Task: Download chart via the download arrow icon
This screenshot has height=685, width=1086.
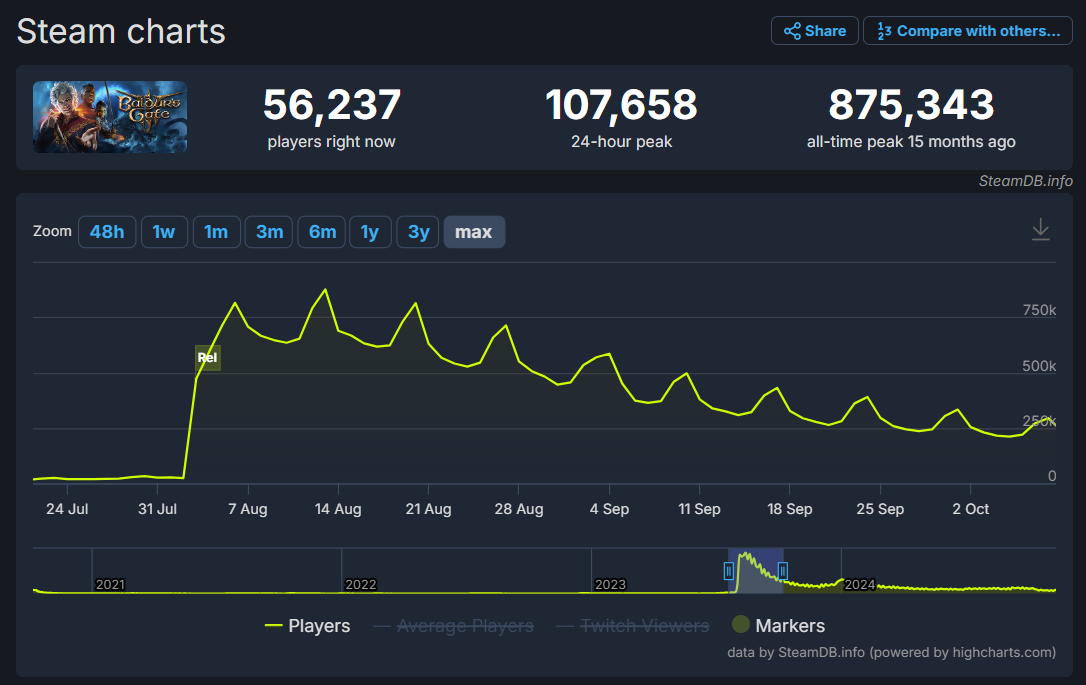Action: (x=1040, y=229)
